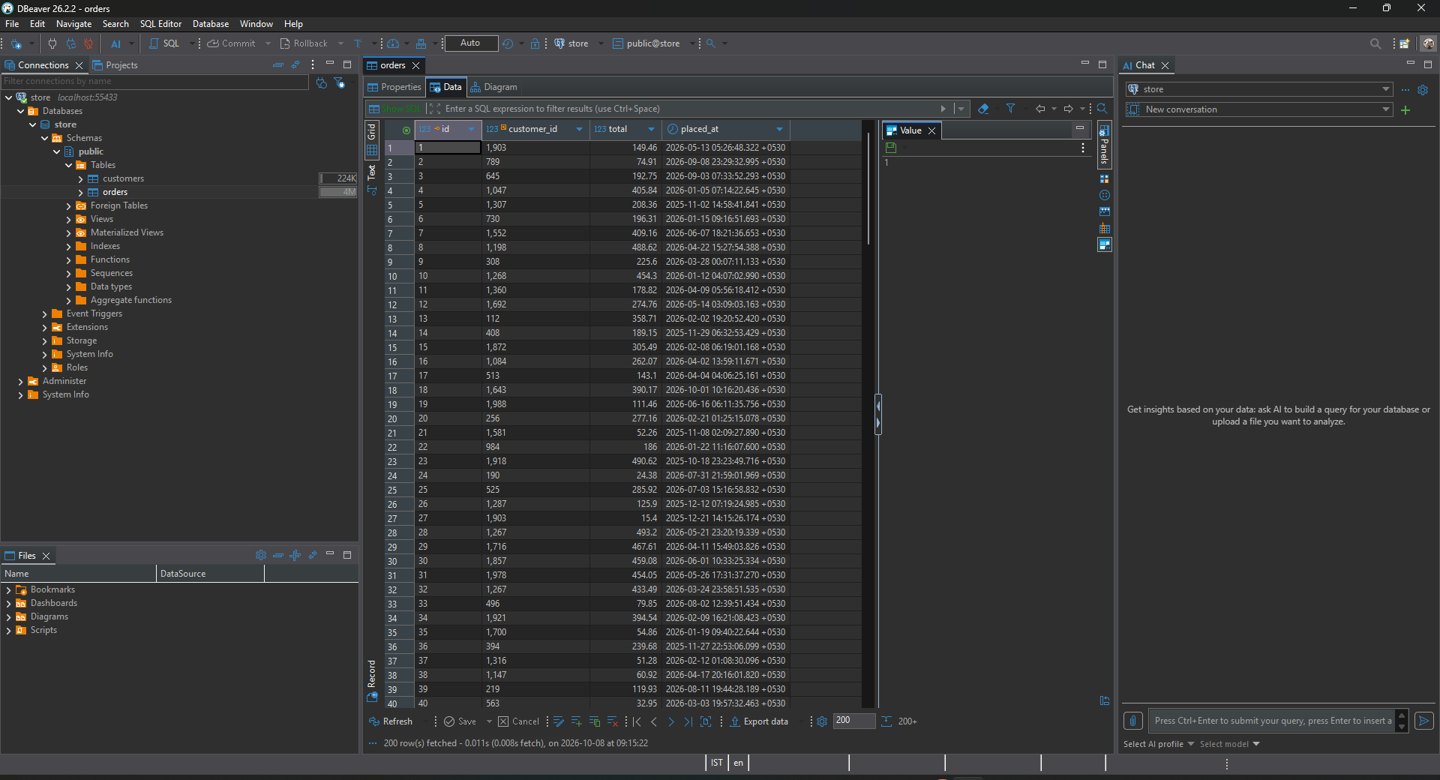This screenshot has height=780, width=1440.
Task: Switch to the Diagram tab
Action: tap(494, 87)
